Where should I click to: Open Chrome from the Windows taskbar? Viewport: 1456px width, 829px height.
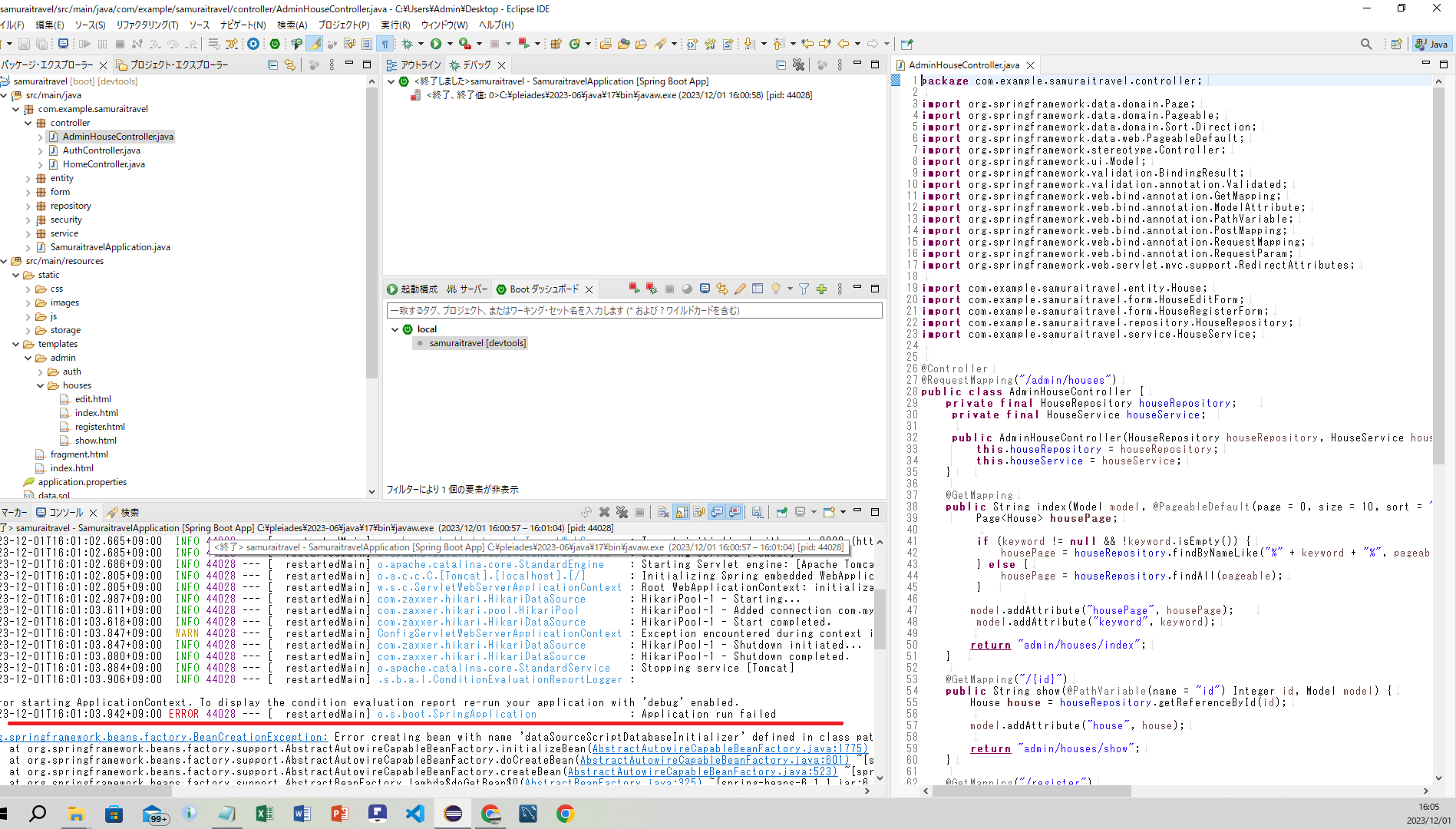click(x=566, y=814)
